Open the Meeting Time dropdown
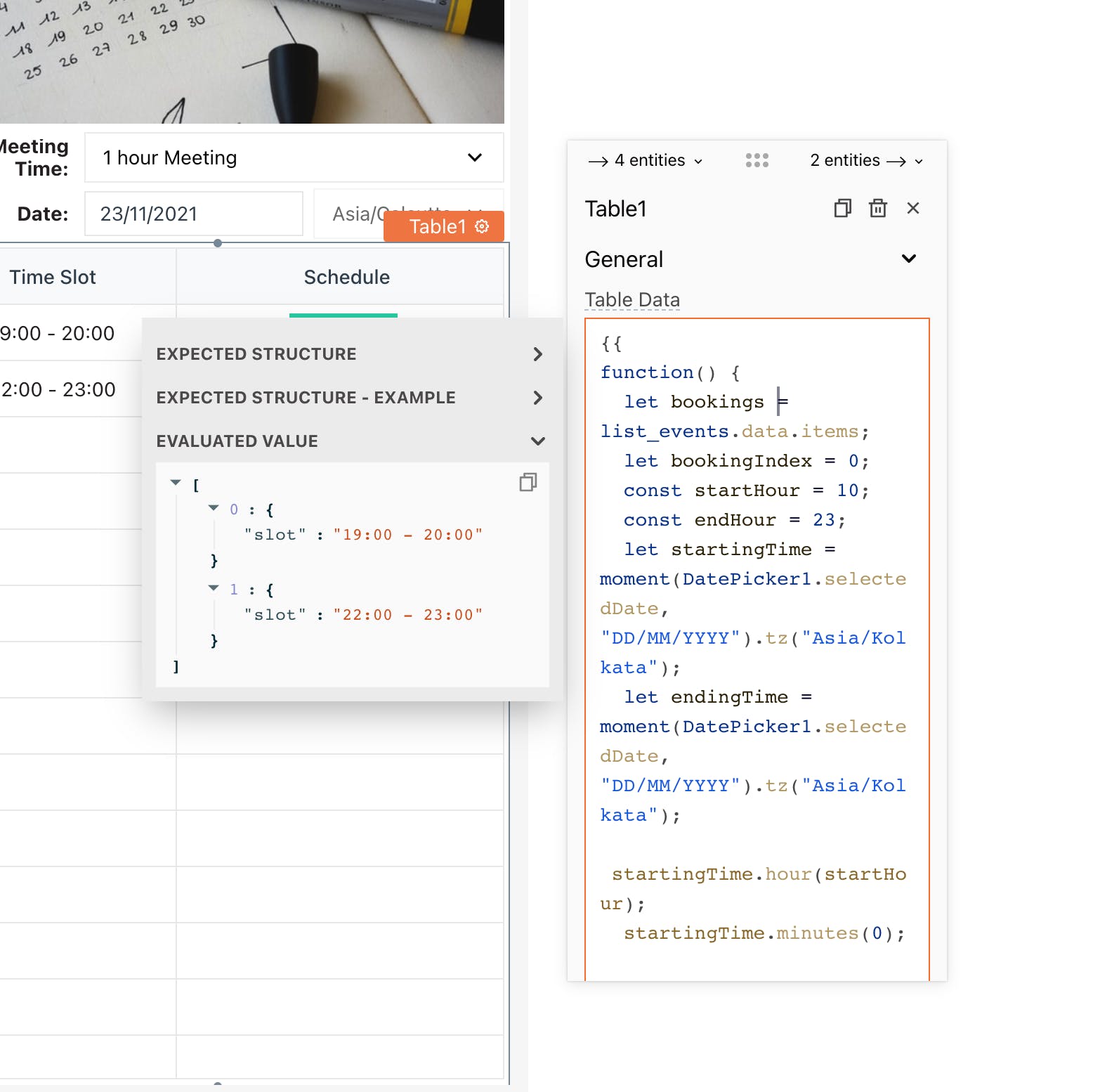 (x=294, y=158)
